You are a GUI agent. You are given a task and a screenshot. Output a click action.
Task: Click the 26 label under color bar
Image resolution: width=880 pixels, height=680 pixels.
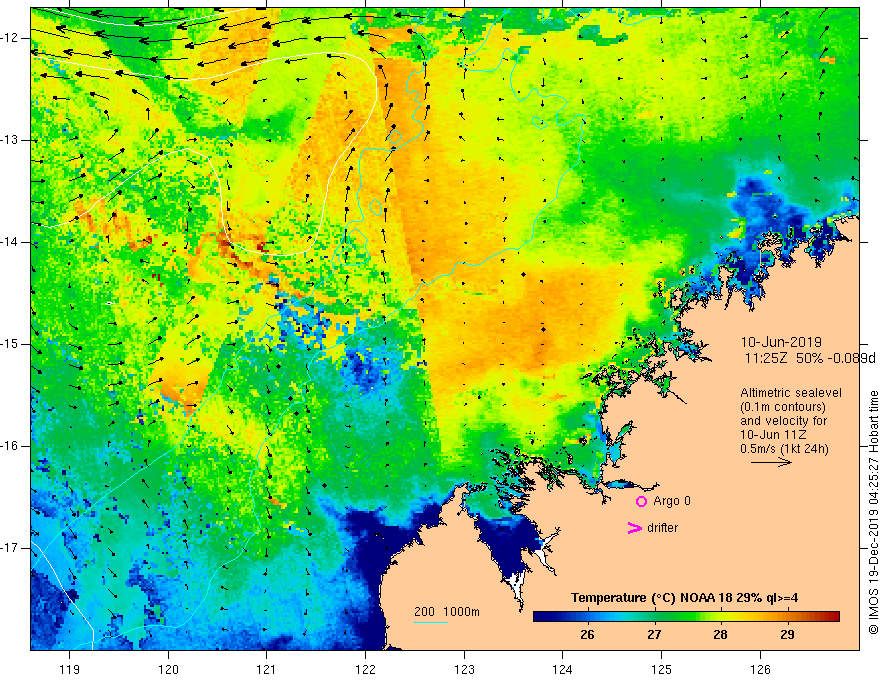(587, 635)
